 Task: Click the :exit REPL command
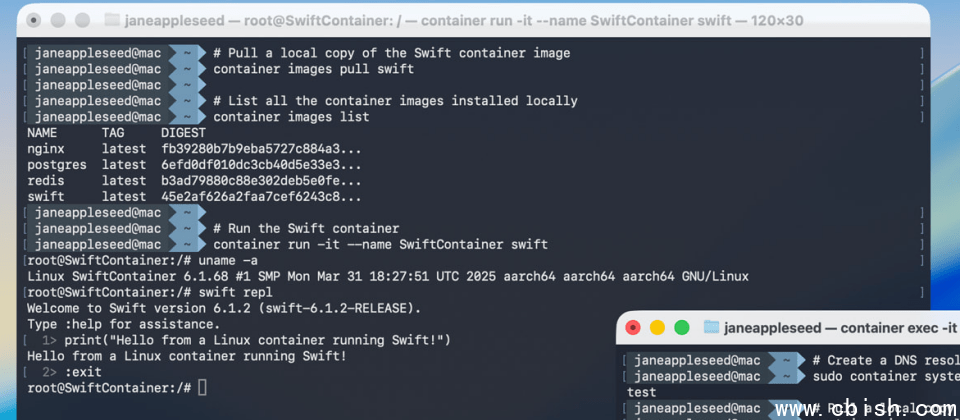(x=83, y=372)
